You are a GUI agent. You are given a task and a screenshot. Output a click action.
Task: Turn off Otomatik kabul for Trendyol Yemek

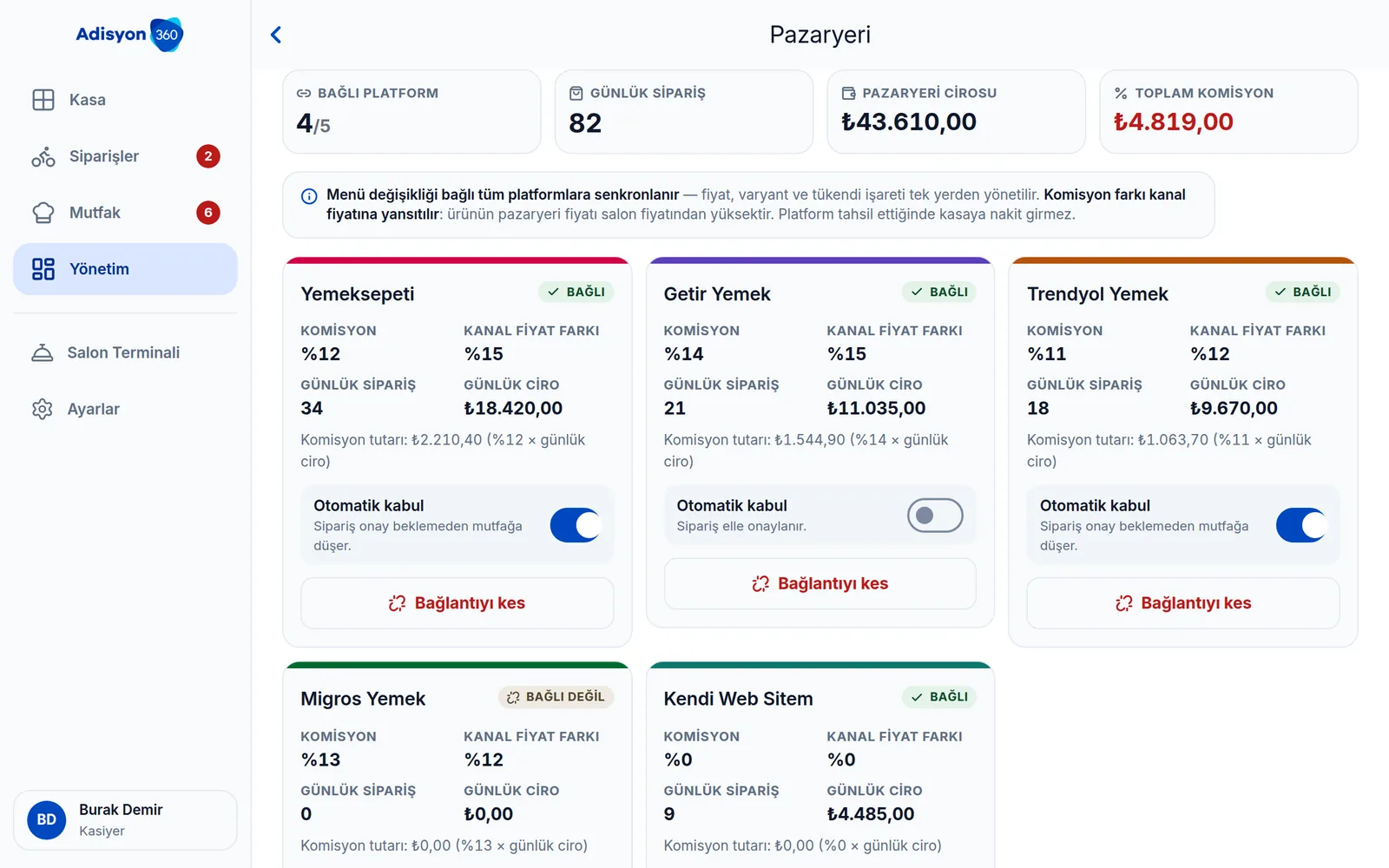click(x=1301, y=525)
